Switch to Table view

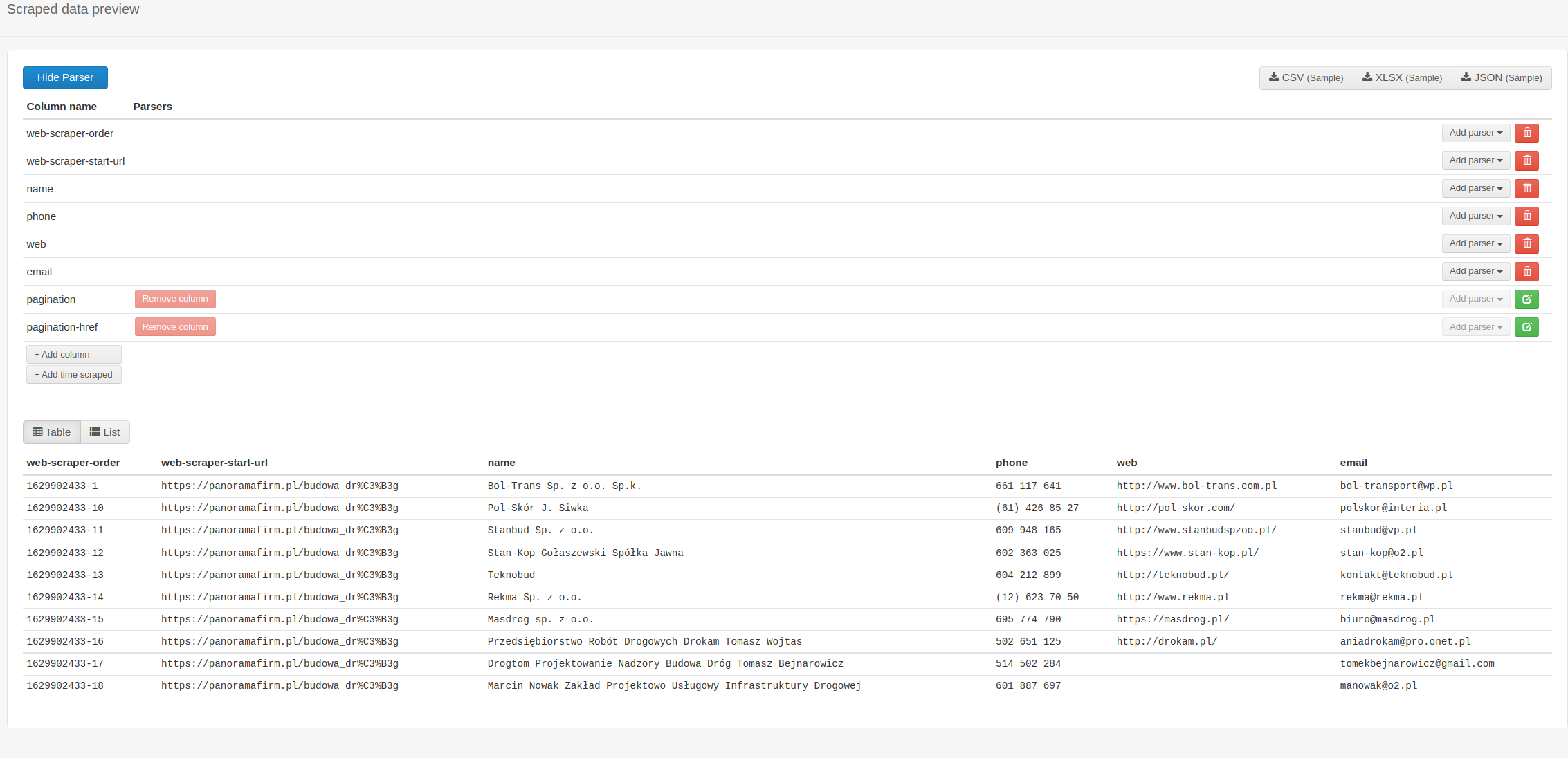tap(52, 432)
